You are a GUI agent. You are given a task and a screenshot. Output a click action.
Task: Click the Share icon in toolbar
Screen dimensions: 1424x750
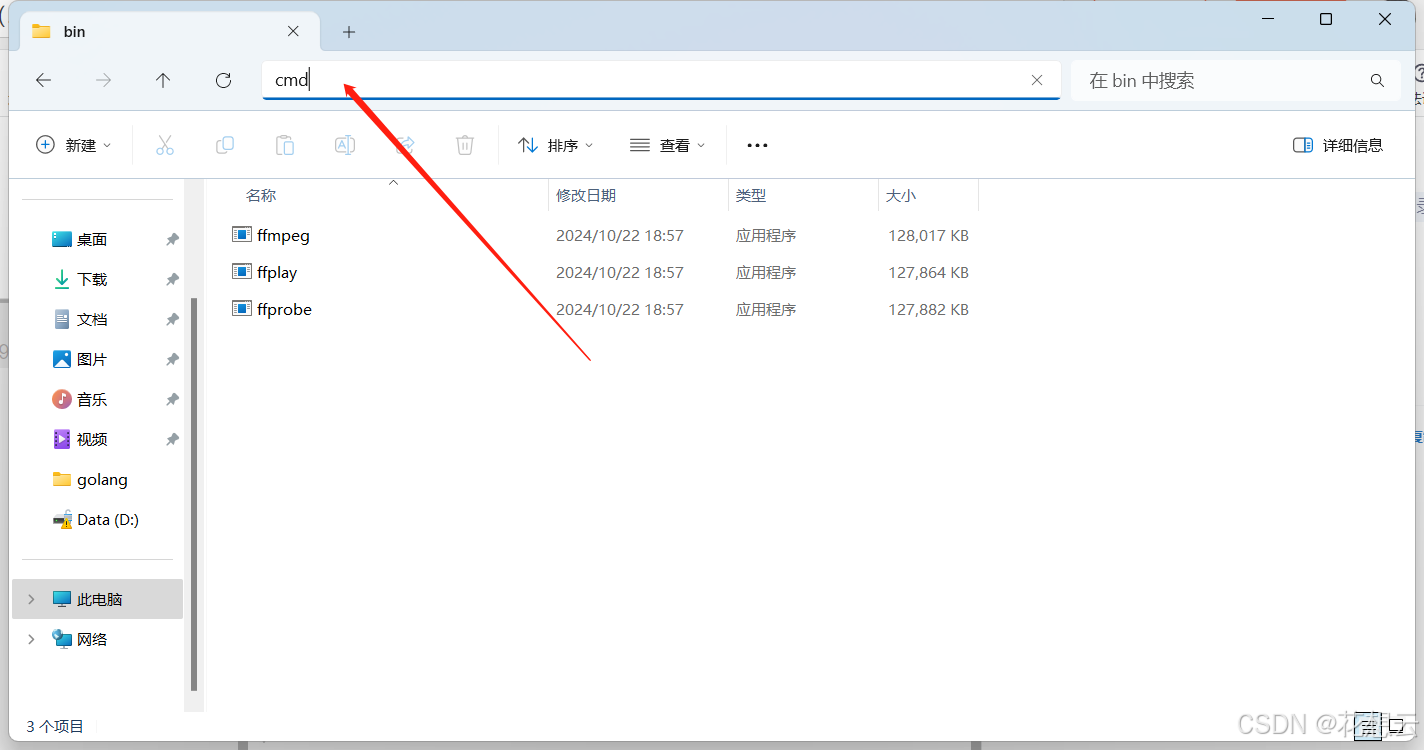click(x=405, y=145)
